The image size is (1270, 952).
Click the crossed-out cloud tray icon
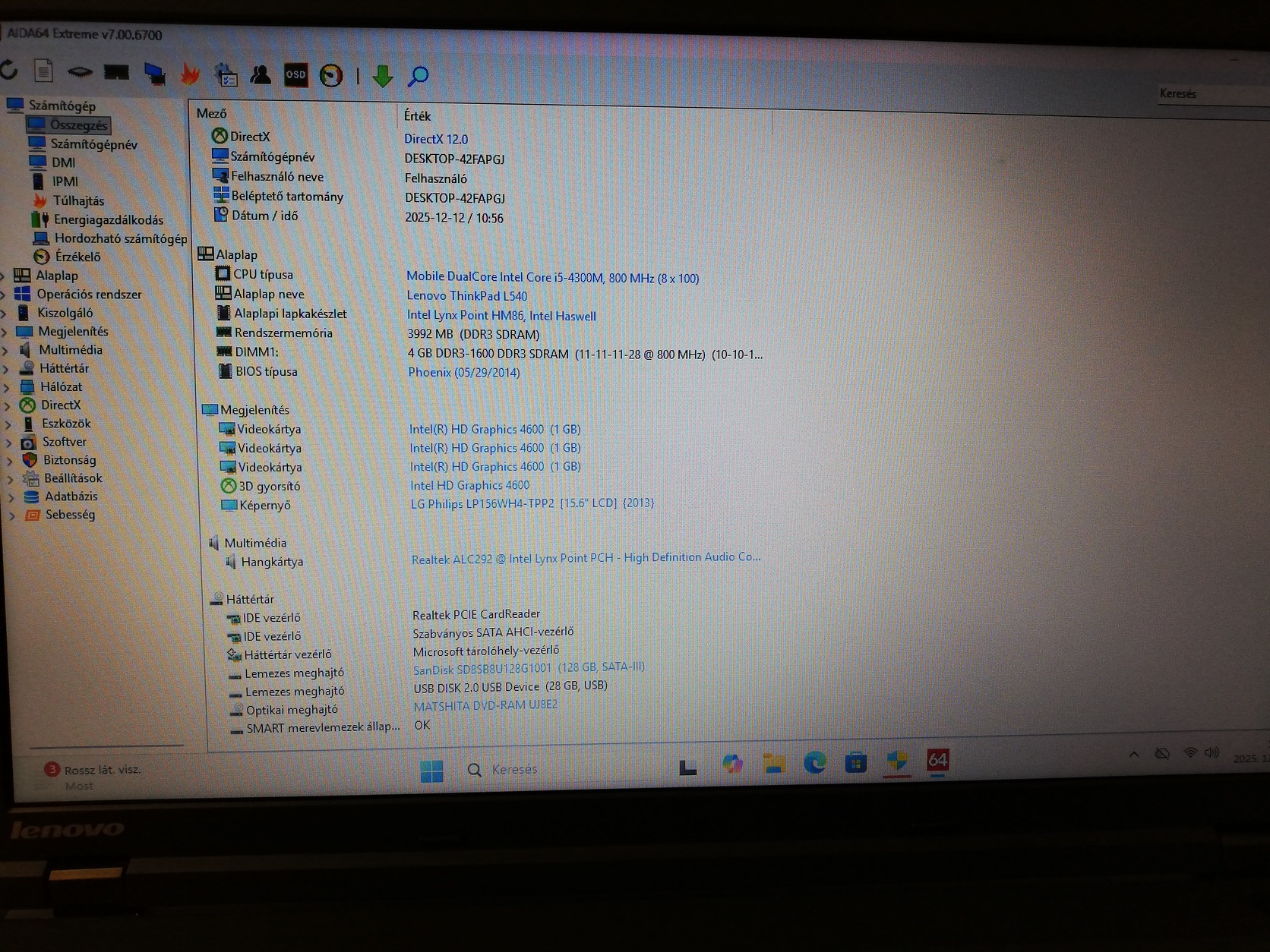[1162, 754]
